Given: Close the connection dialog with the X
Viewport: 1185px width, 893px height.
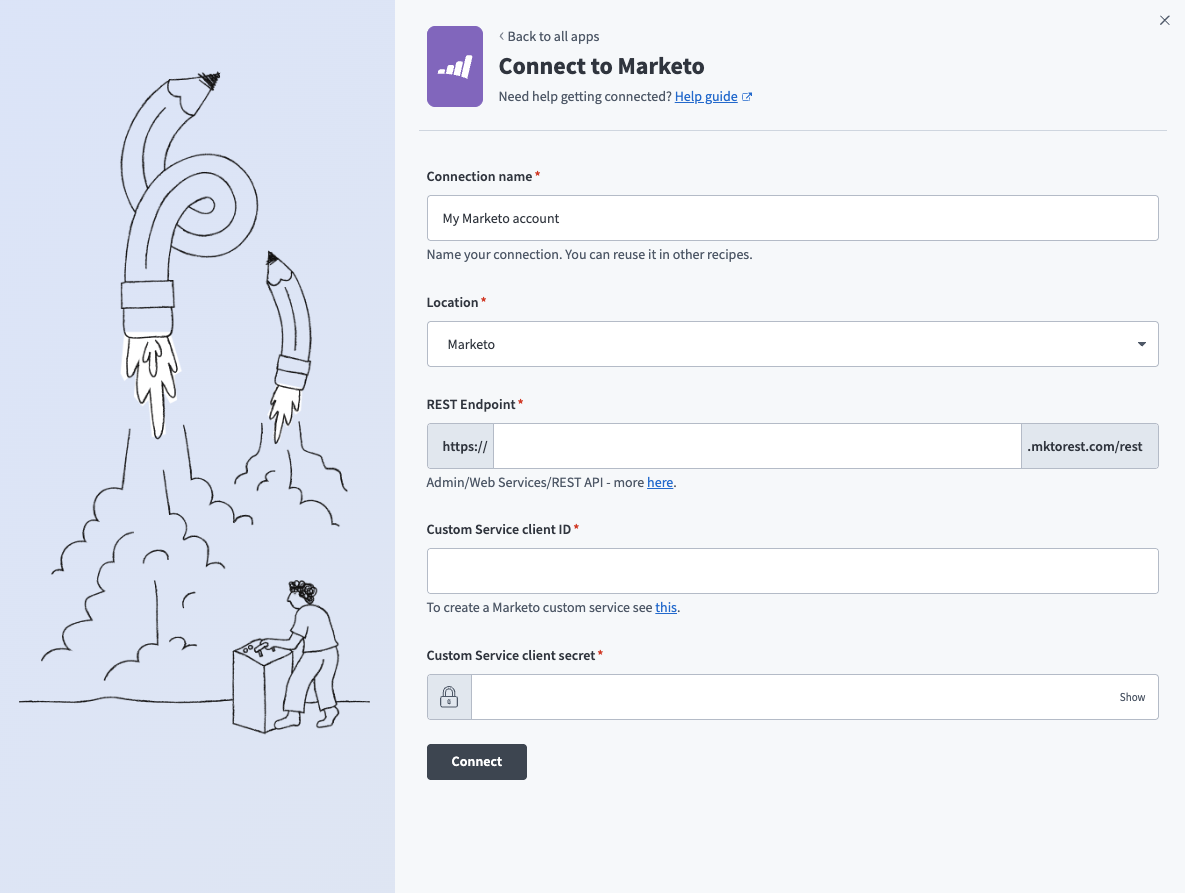Looking at the screenshot, I should point(1164,20).
